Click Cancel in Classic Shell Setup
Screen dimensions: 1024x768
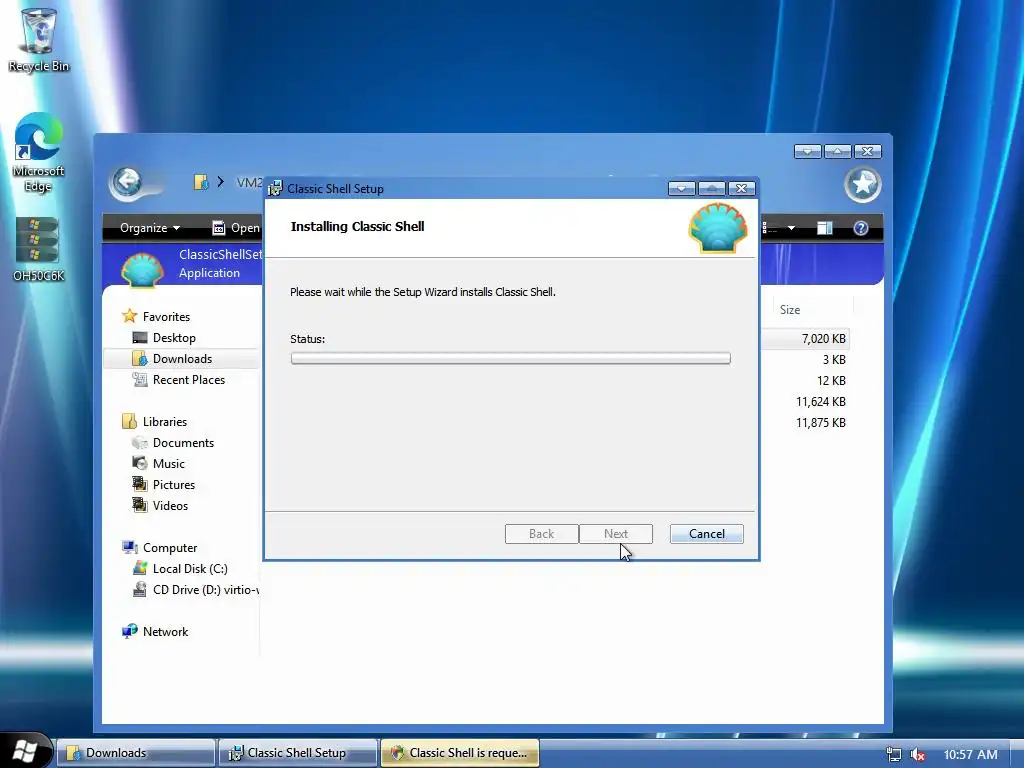point(707,534)
